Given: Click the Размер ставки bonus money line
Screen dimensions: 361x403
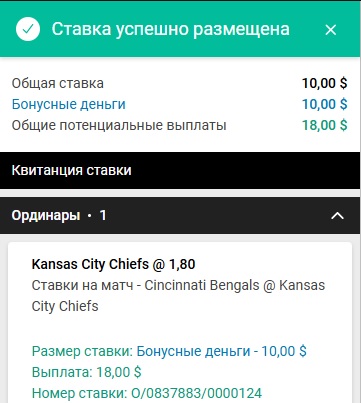Looking at the screenshot, I should click(169, 351).
